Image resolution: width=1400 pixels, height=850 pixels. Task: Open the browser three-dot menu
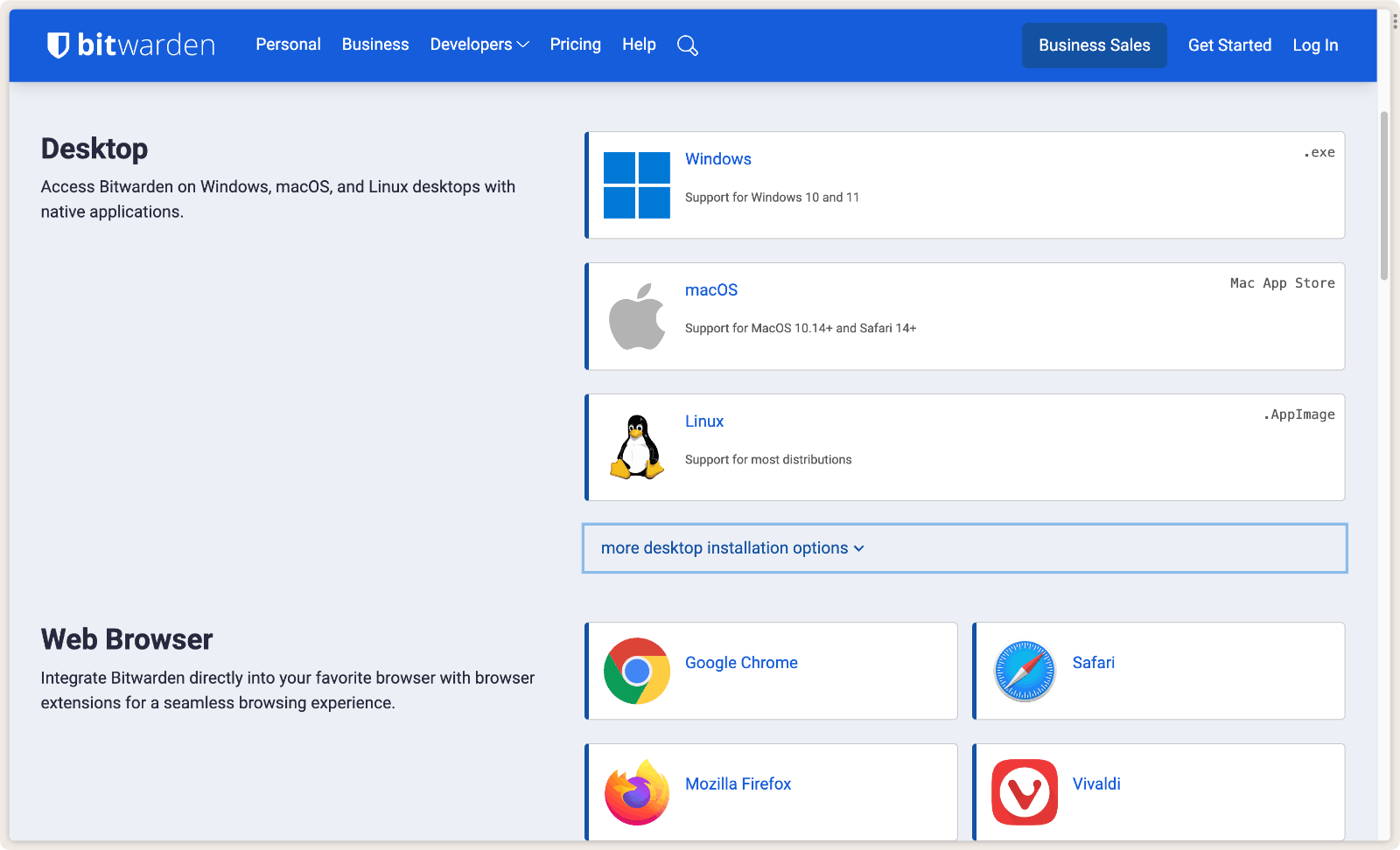(1395, 21)
